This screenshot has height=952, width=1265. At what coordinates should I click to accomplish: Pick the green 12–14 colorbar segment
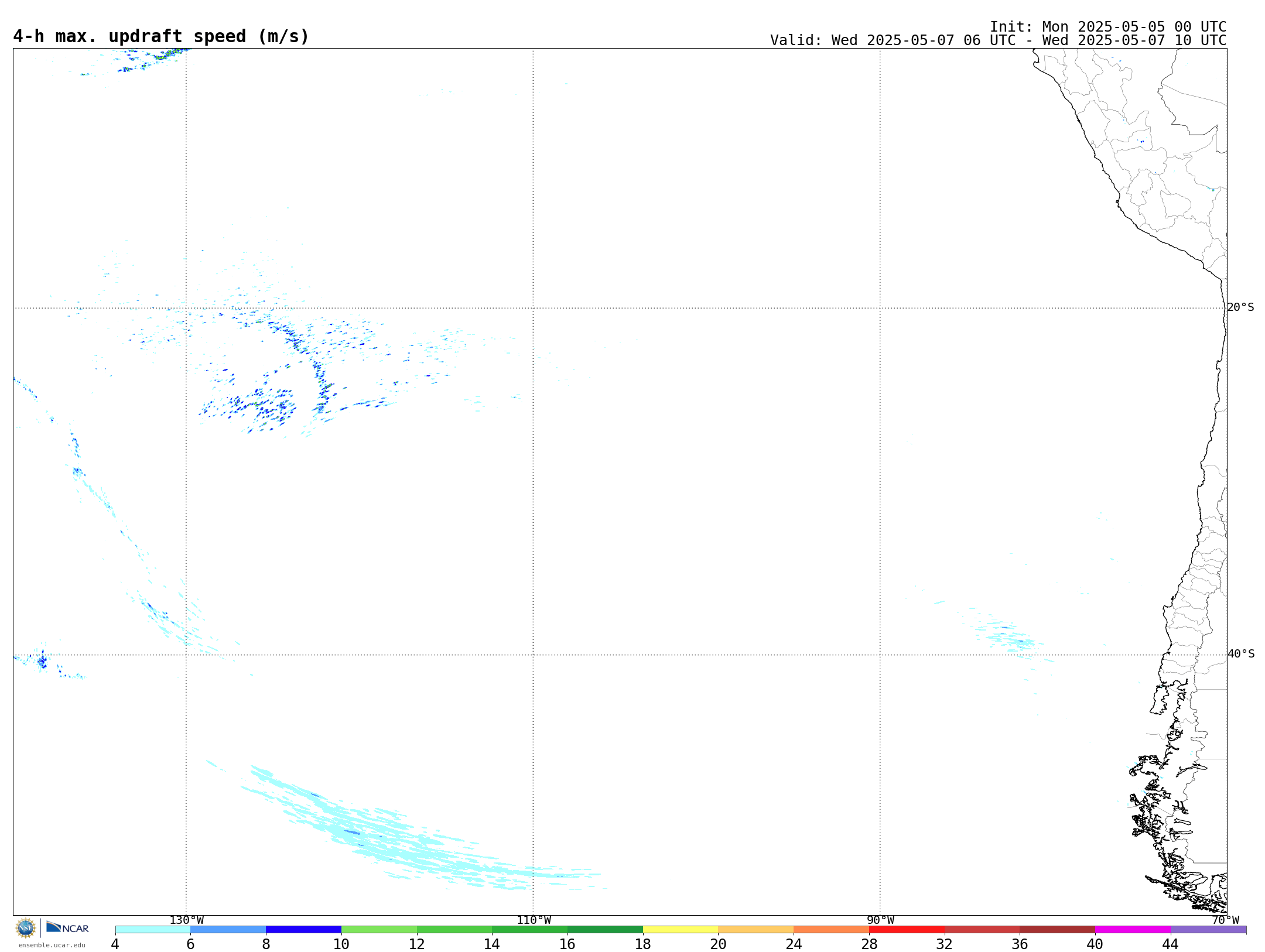454,930
